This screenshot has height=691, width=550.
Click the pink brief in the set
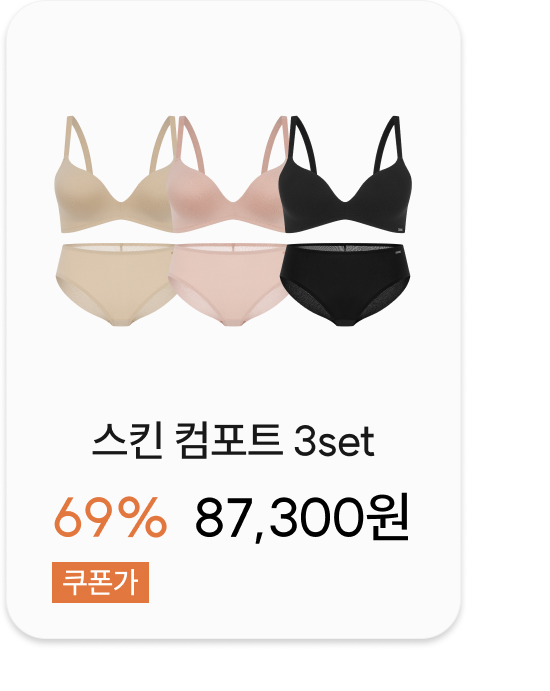[228, 284]
